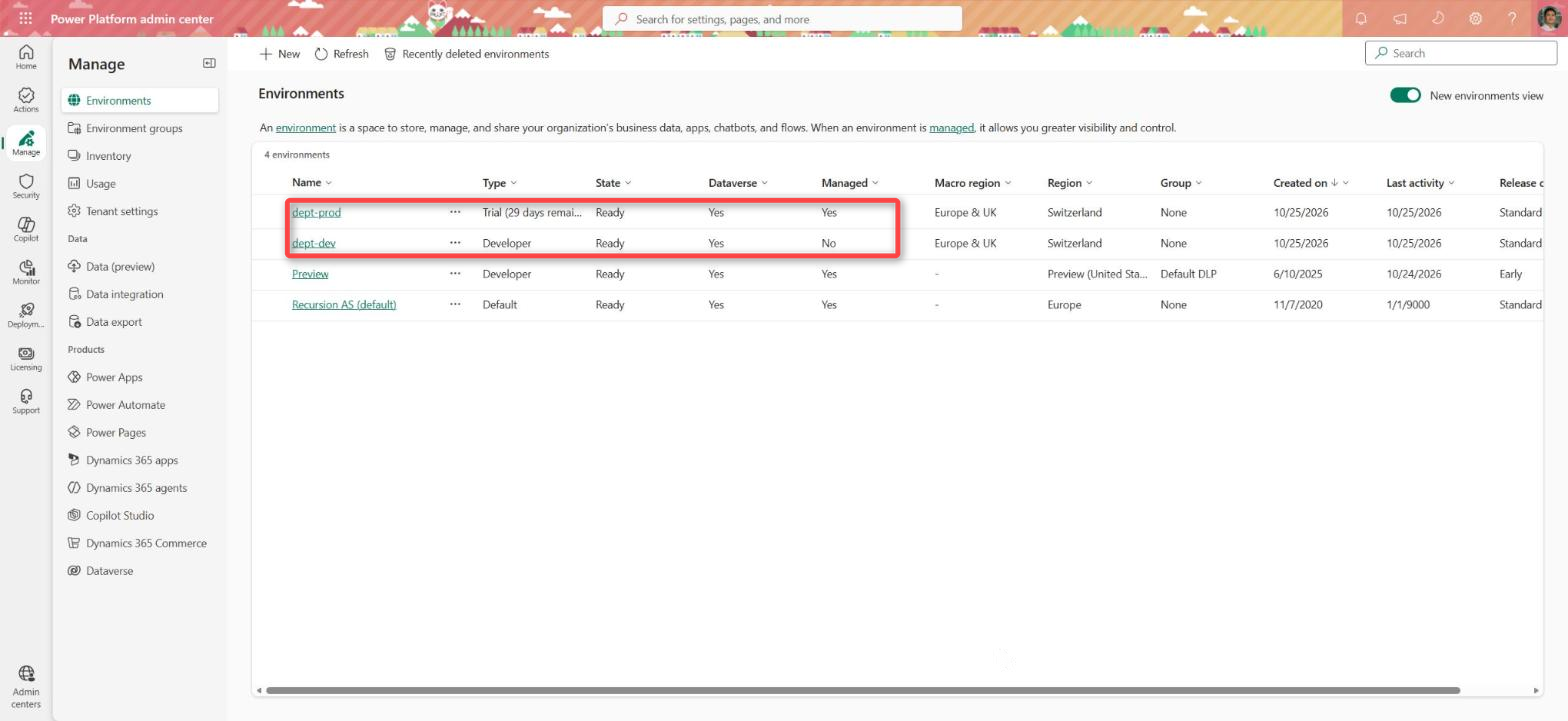Go to Home in the left rail
1568x721 pixels.
point(26,57)
